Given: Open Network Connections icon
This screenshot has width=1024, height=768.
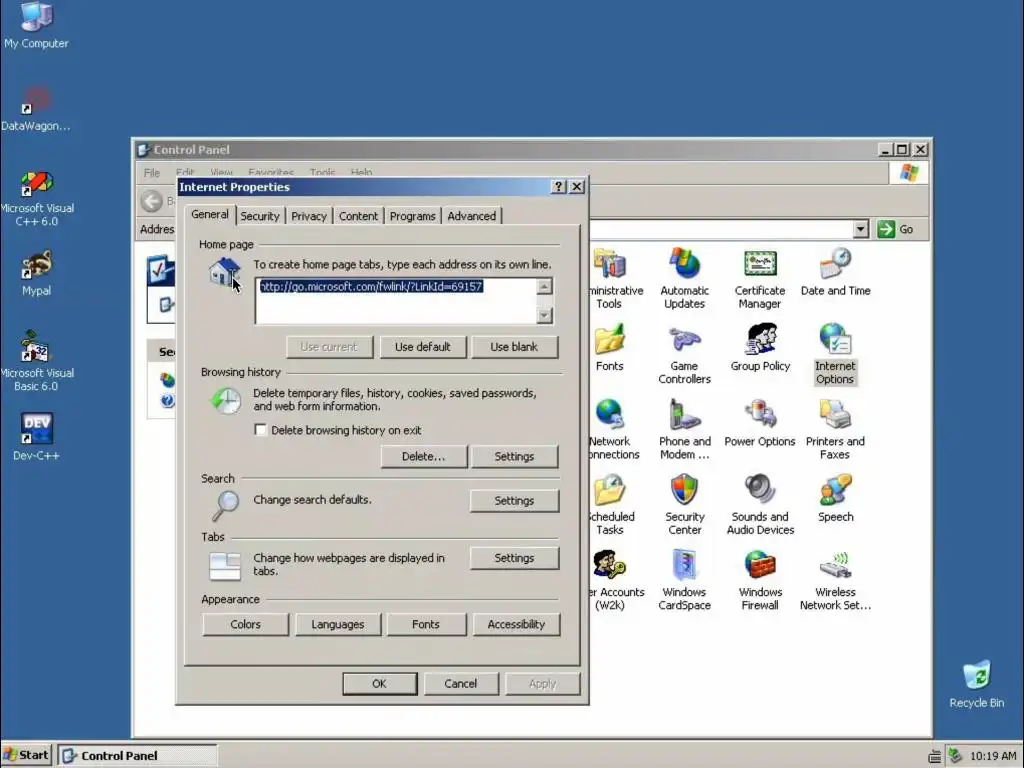Looking at the screenshot, I should pos(613,428).
